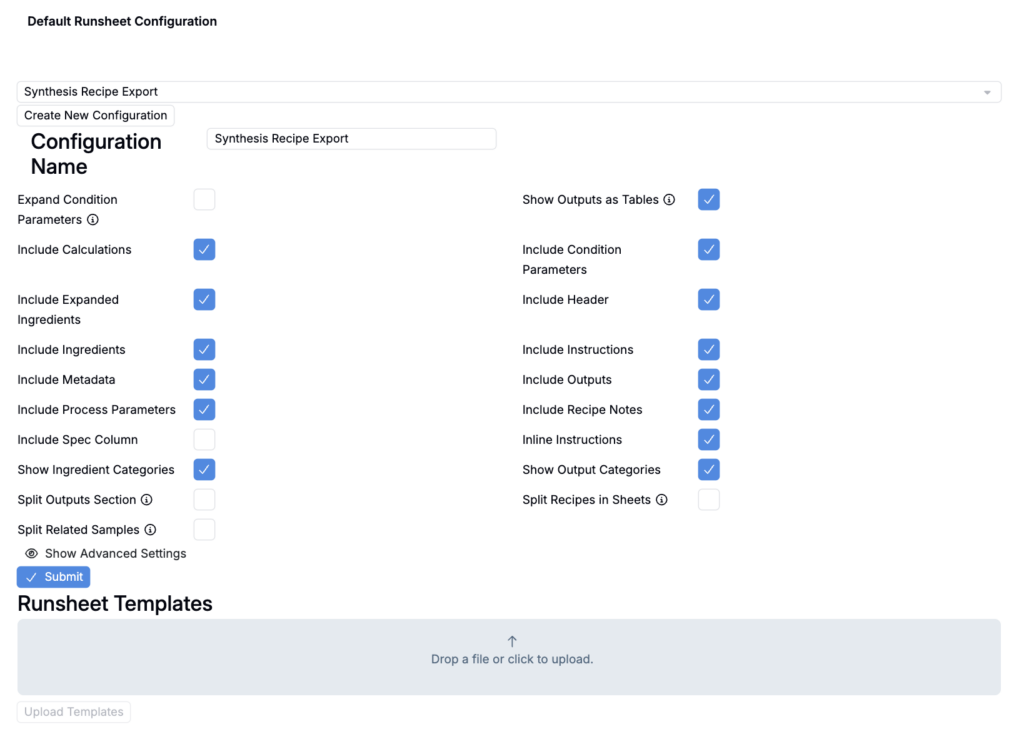Enable the Include Spec Column checkbox
The image size is (1024, 744).
pos(204,440)
